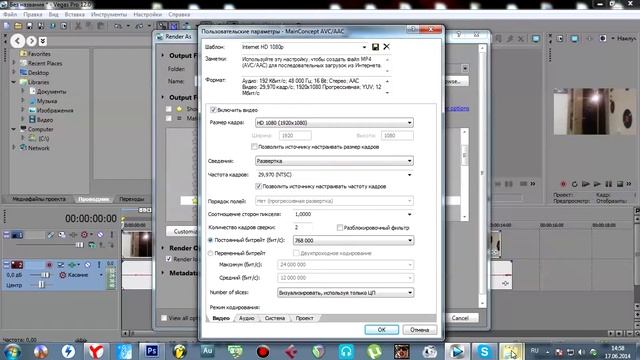Viewport: 640px width, 360px height.
Task: Click the 'Количество кадров сверки' input field
Action: [x=303, y=227]
